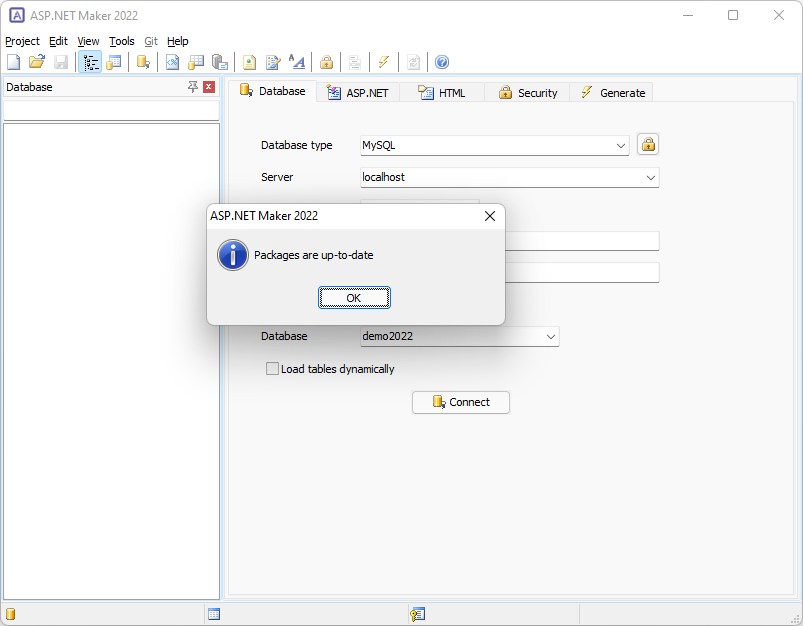Click the key list icon in status bar
The height and width of the screenshot is (626, 803).
[x=417, y=614]
